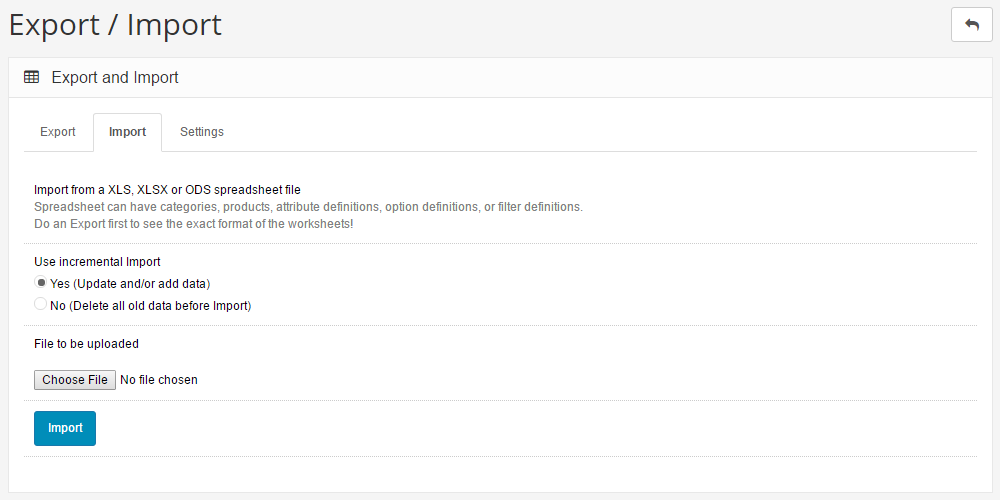Click the 'Do an Export first' help text

pyautogui.click(x=193, y=224)
